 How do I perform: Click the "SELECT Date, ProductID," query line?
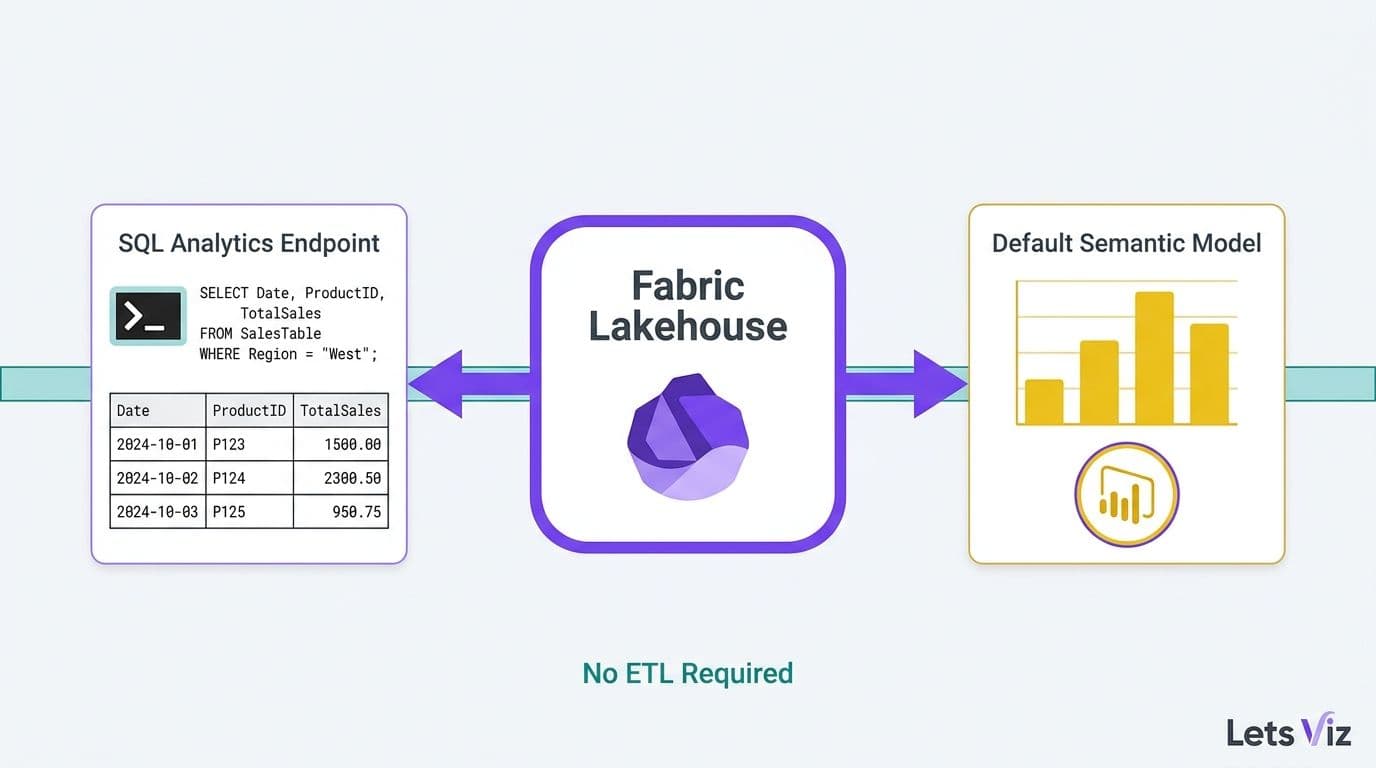click(x=292, y=293)
